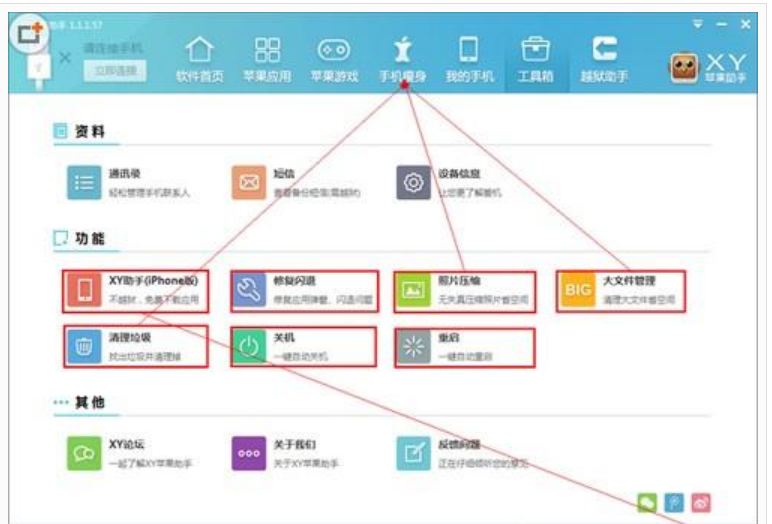Launch 修复闪退 wrench icon

coord(248,291)
